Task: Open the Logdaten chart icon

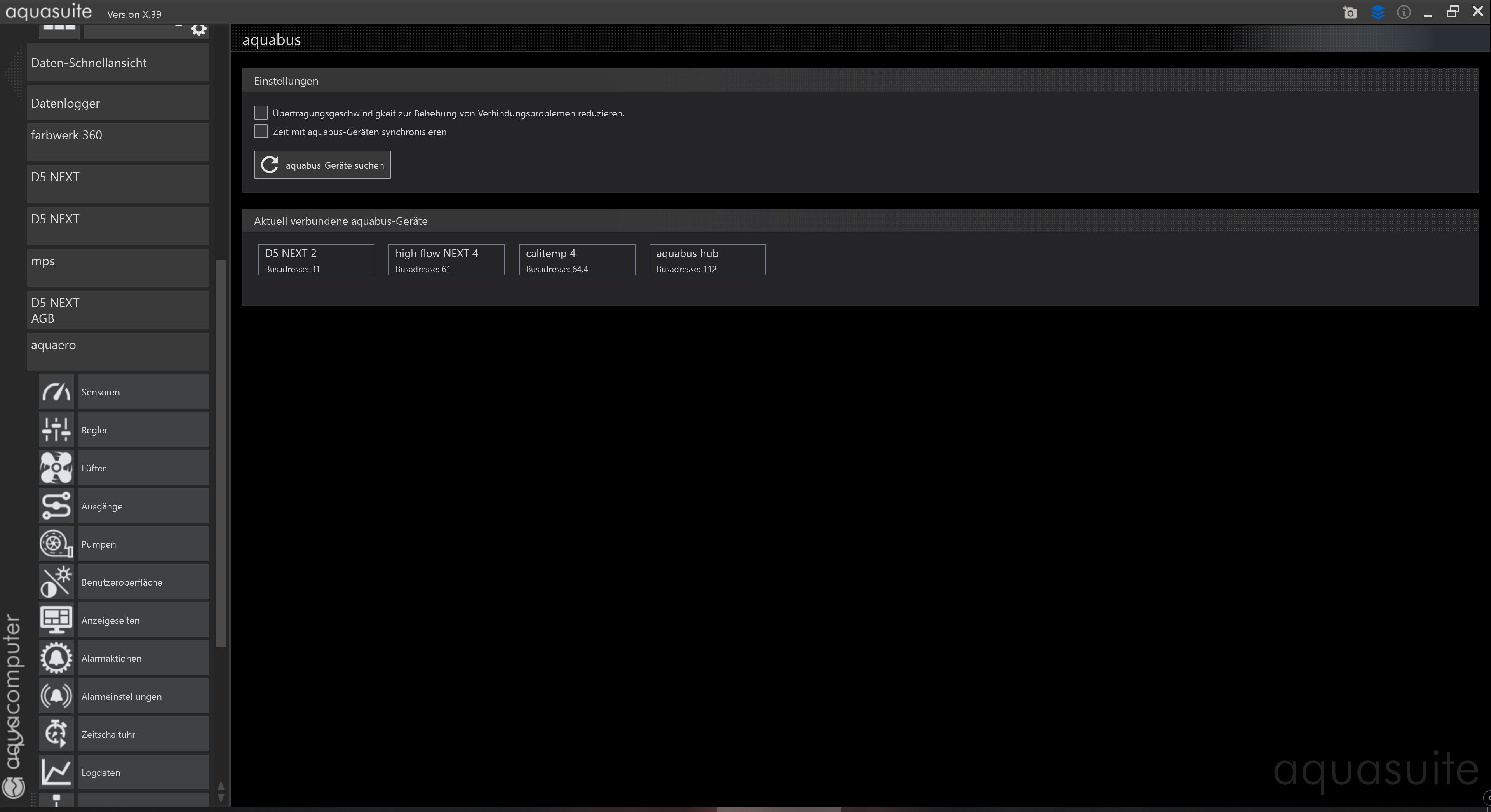Action: coord(56,772)
